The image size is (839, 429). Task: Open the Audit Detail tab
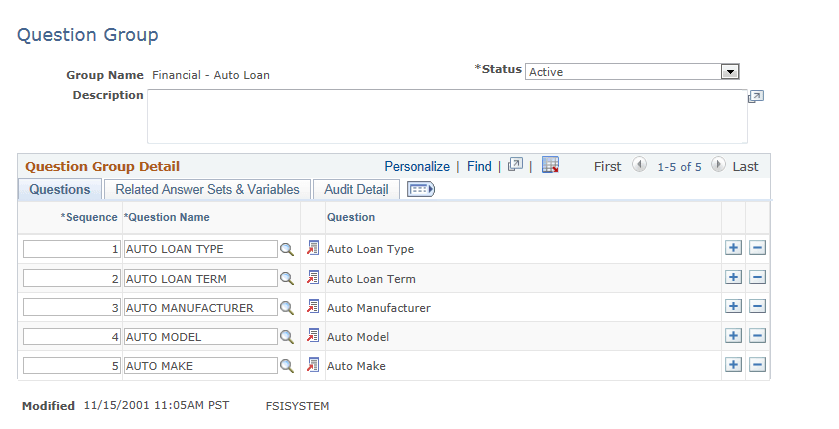pos(356,189)
